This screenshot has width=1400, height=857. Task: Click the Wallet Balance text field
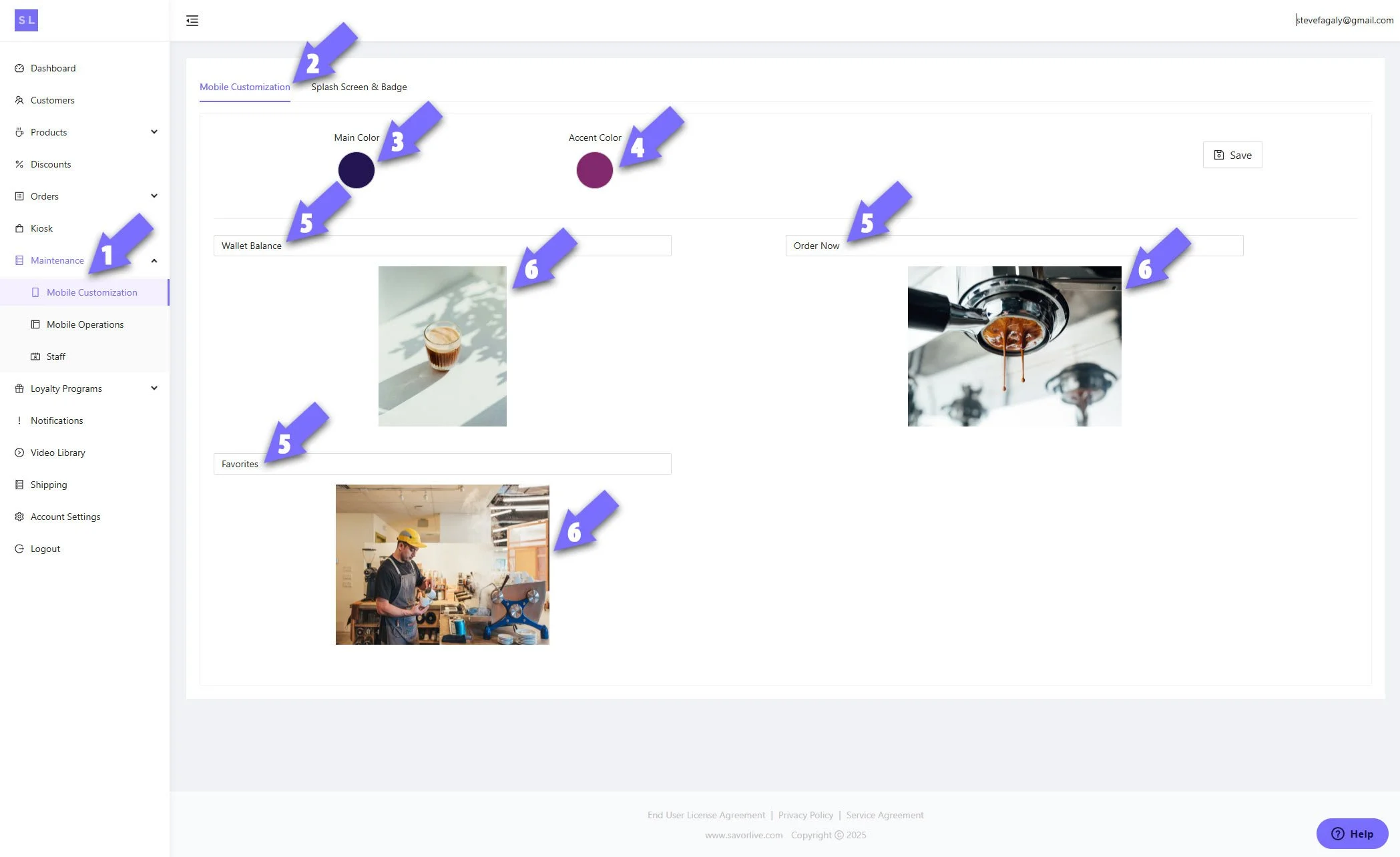[442, 246]
